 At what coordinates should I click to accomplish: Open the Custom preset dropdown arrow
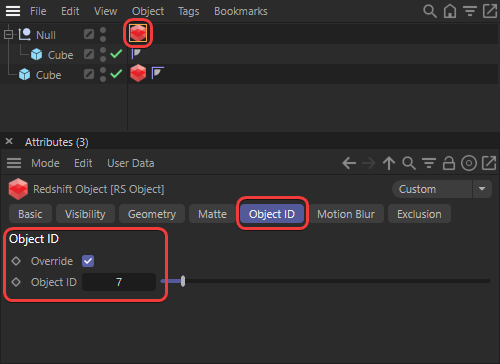click(x=482, y=189)
